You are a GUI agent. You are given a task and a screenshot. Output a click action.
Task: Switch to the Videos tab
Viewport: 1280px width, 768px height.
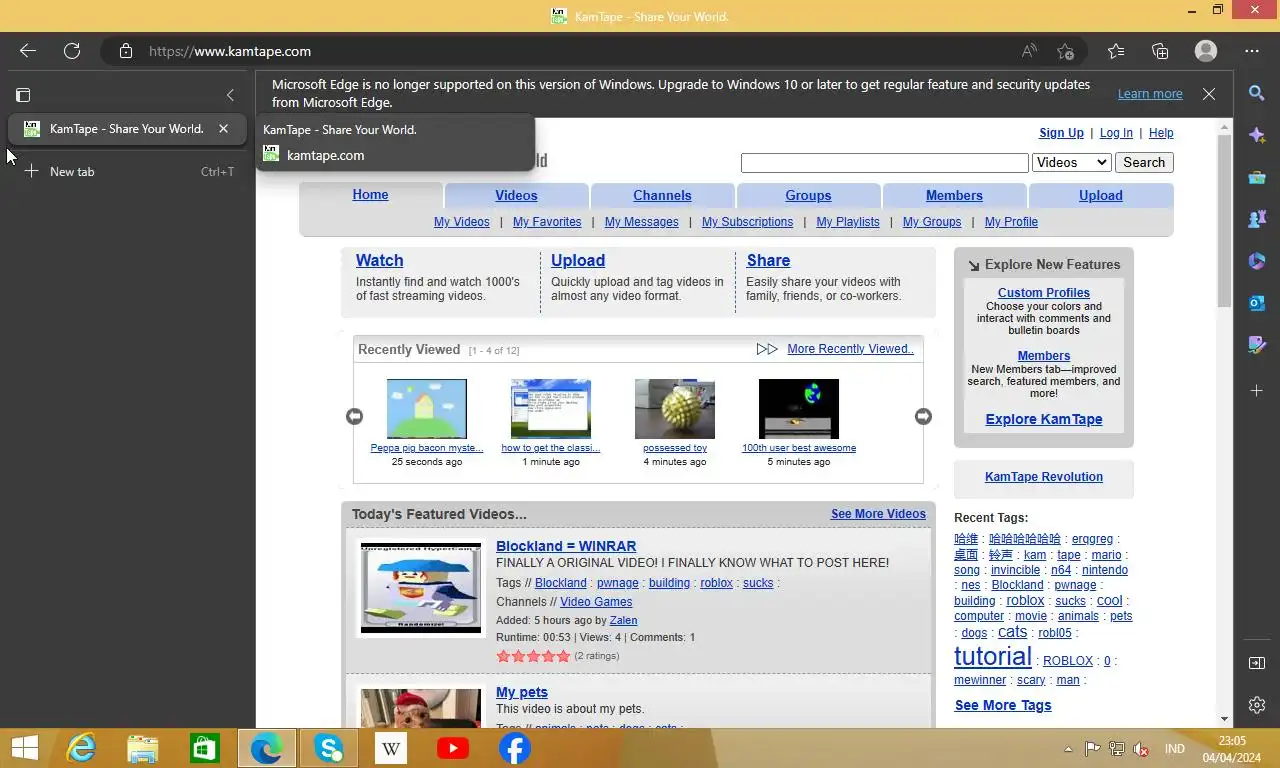(516, 196)
